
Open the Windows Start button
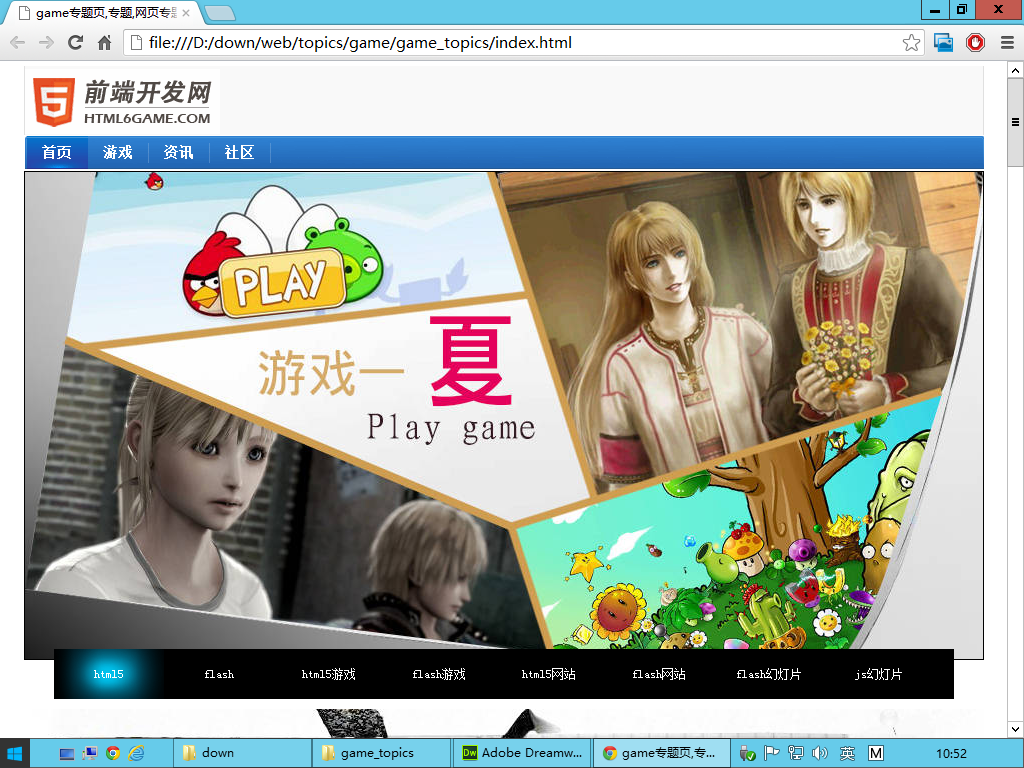(14, 754)
